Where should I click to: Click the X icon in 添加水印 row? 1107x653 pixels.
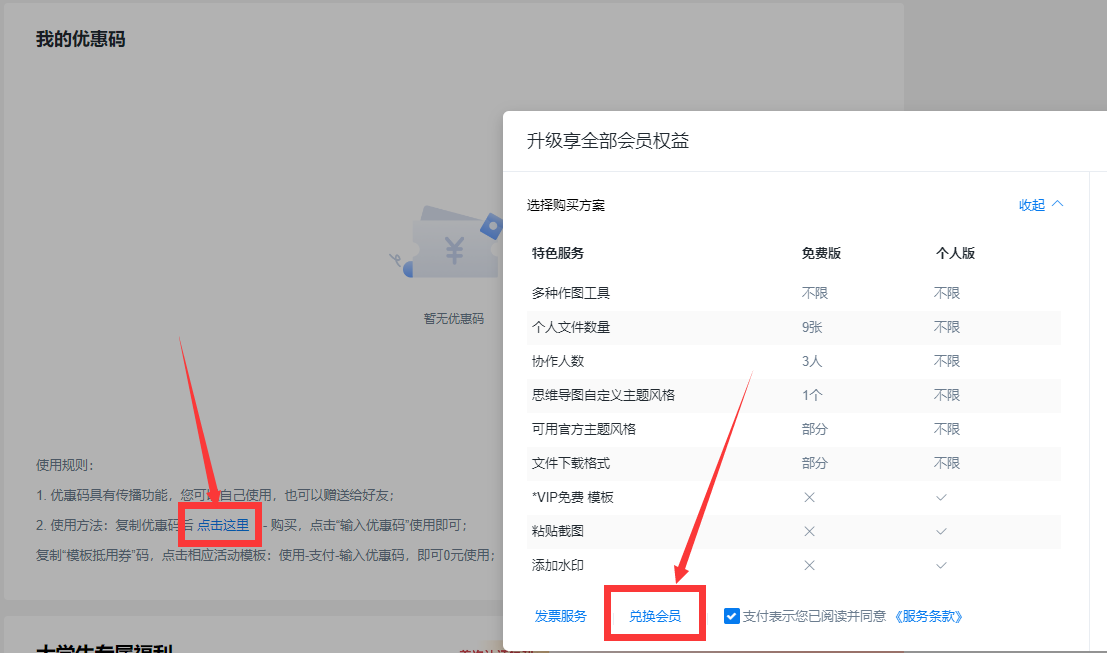[809, 565]
